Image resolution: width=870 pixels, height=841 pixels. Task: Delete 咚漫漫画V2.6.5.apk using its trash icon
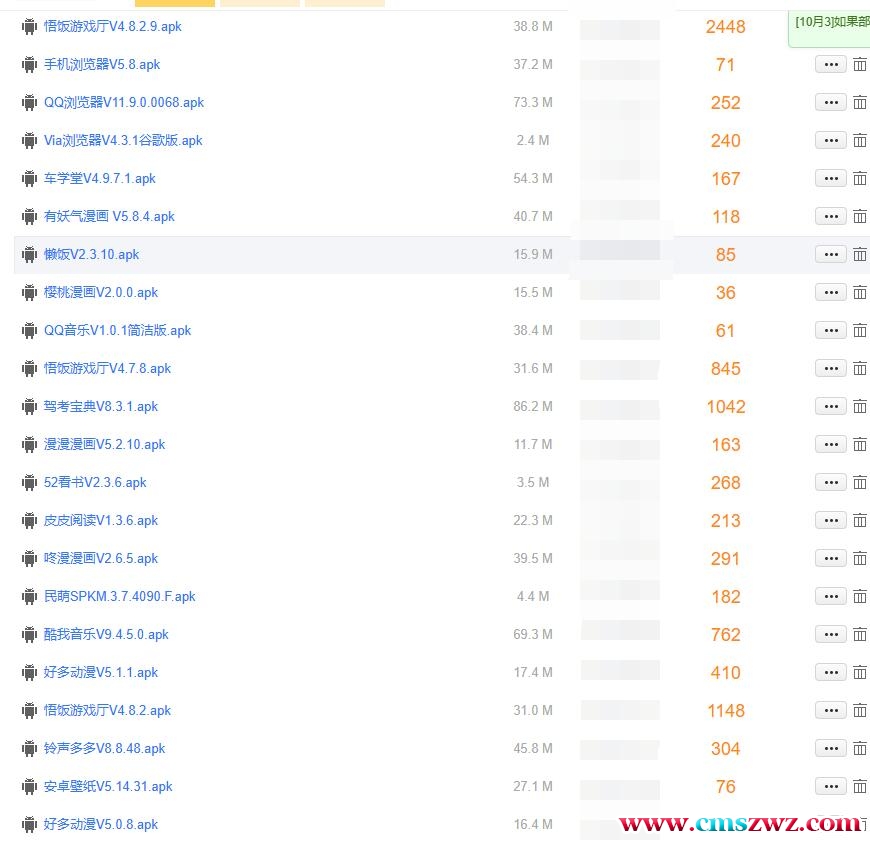pos(859,559)
